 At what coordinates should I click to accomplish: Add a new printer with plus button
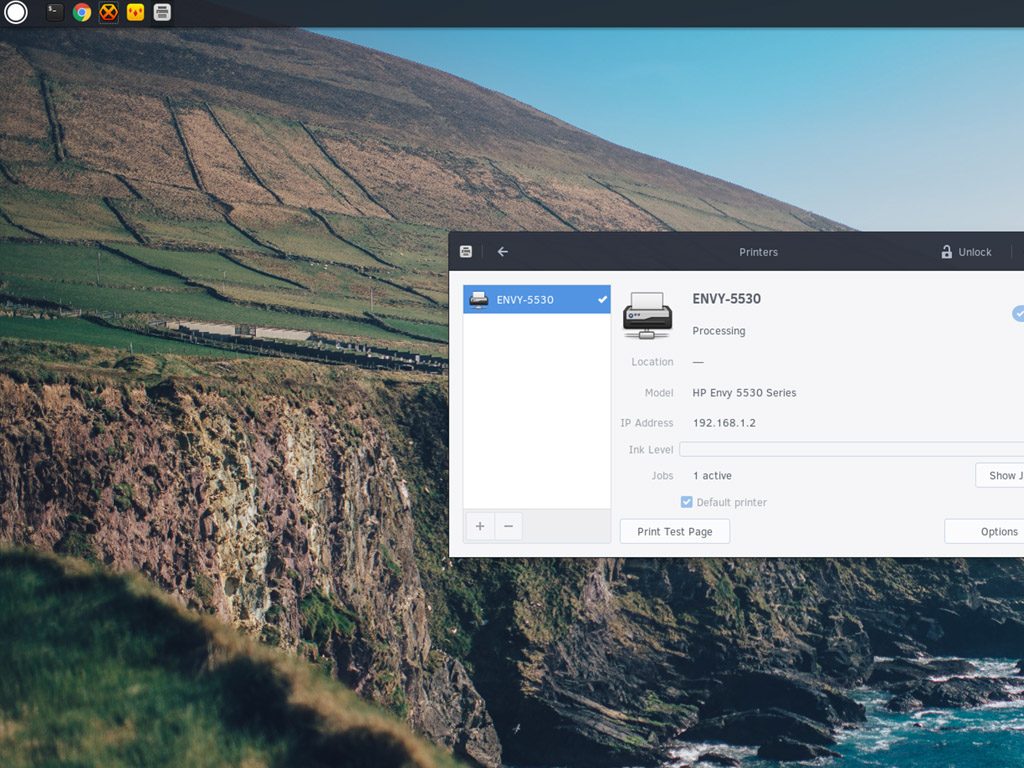[480, 526]
